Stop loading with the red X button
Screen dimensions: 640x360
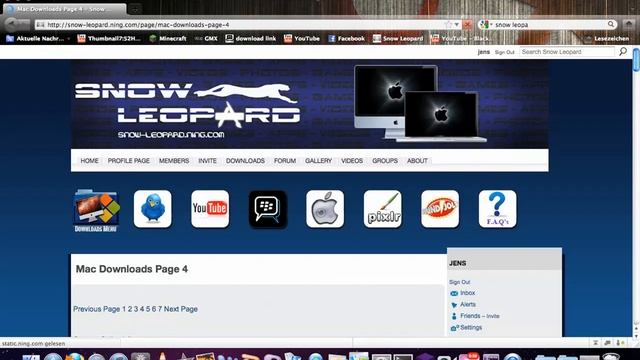click(x=467, y=24)
